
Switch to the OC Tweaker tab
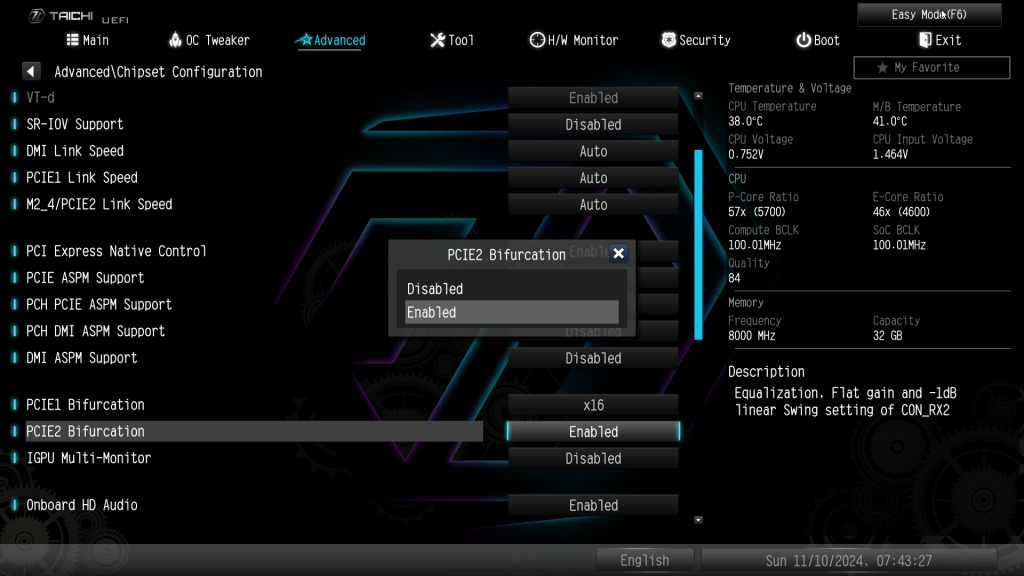tap(209, 40)
